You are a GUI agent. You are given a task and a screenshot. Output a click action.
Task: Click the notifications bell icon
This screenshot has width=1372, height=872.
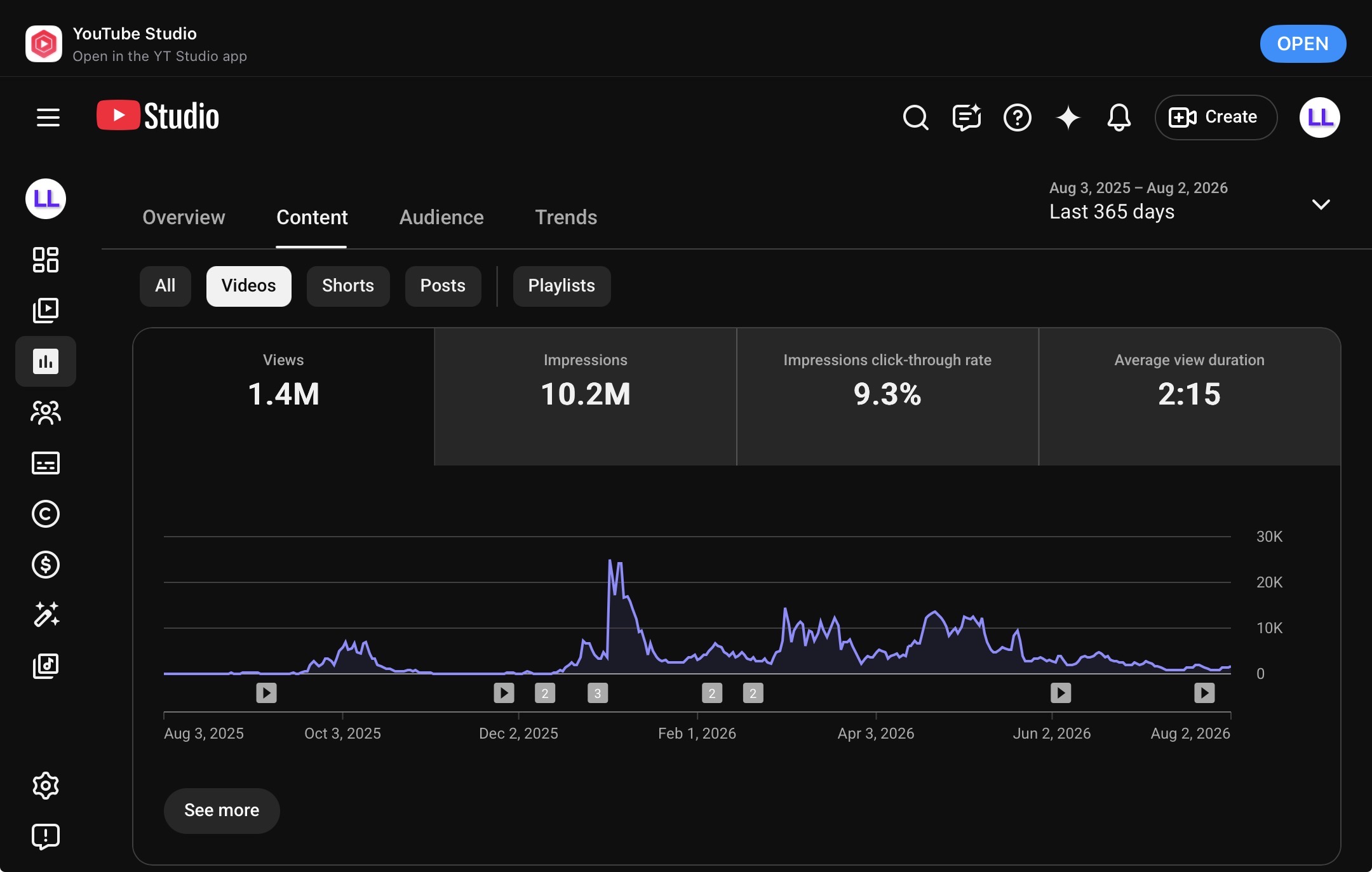pos(1119,117)
